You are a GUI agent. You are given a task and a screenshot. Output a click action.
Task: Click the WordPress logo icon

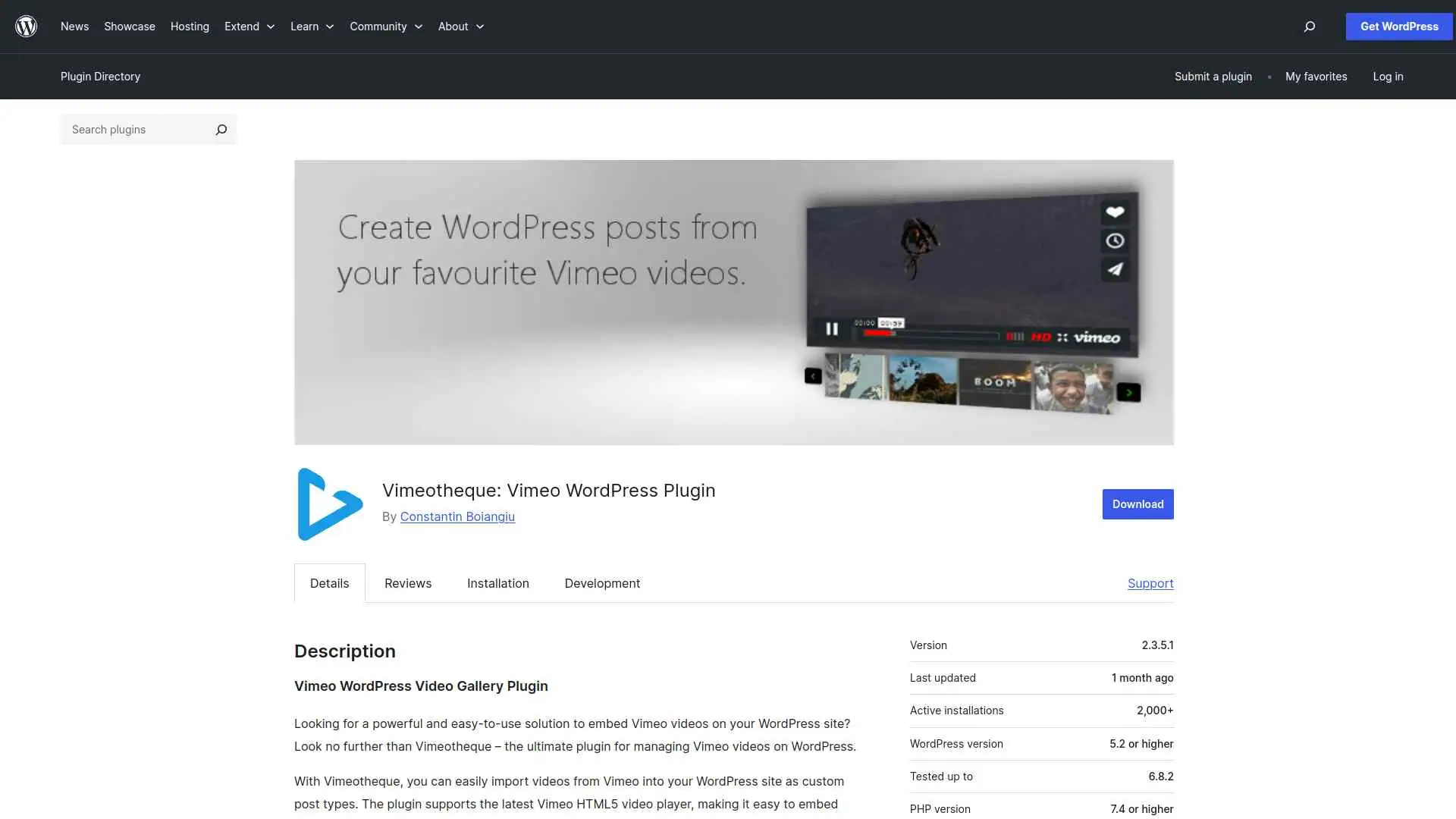[27, 26]
